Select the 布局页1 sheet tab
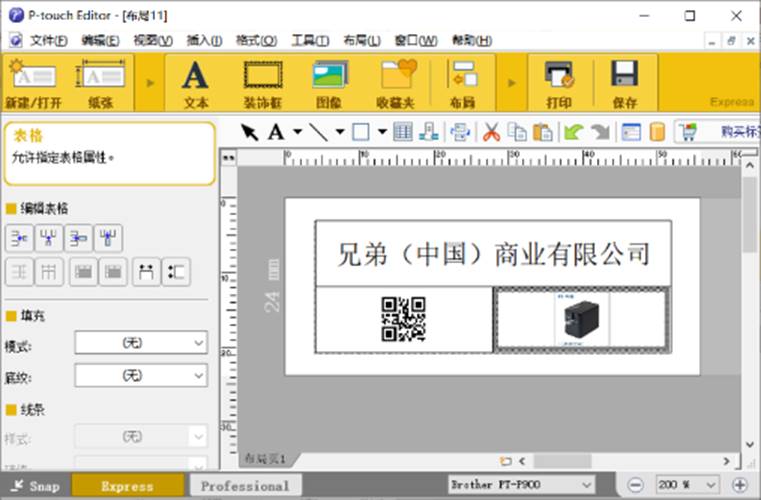Screen dimensions: 761x500 click(265, 459)
